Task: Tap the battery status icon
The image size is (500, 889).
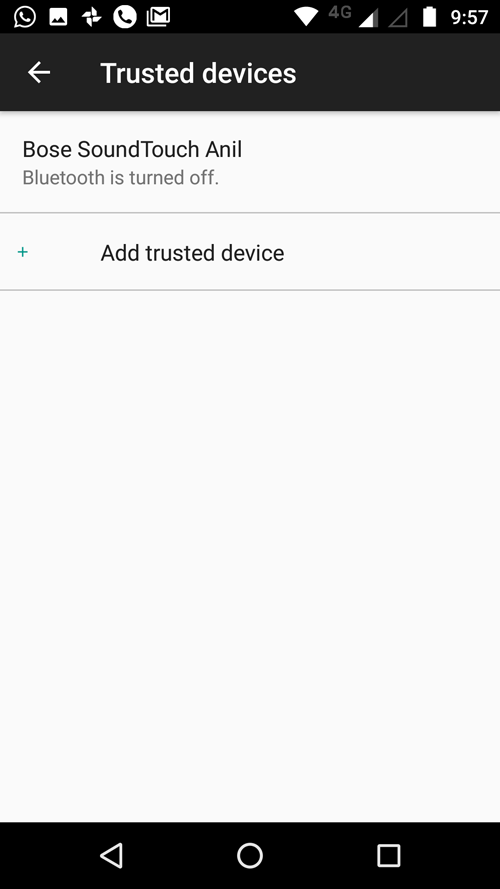Action: [x=430, y=17]
